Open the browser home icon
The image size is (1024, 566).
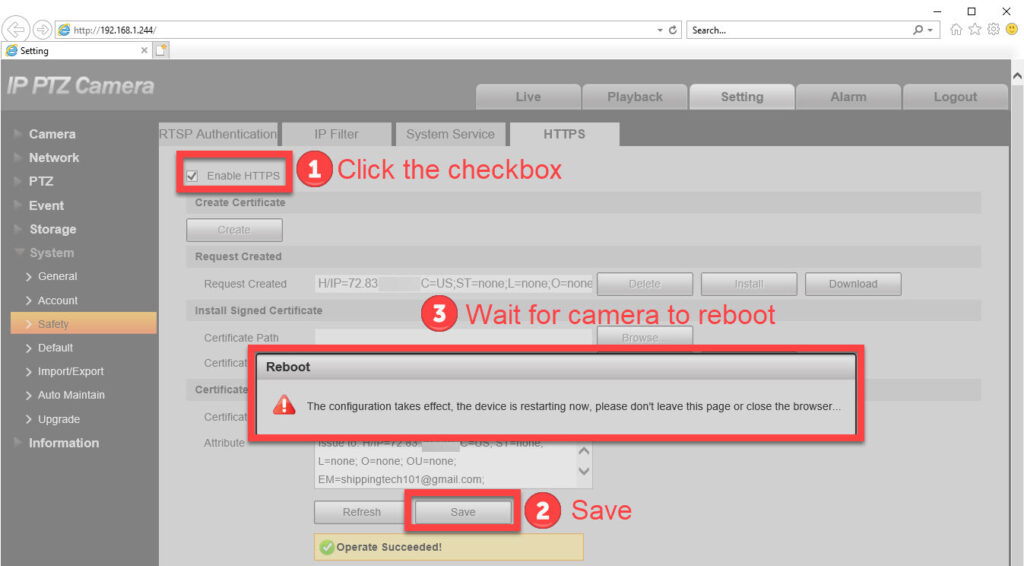coord(957,30)
